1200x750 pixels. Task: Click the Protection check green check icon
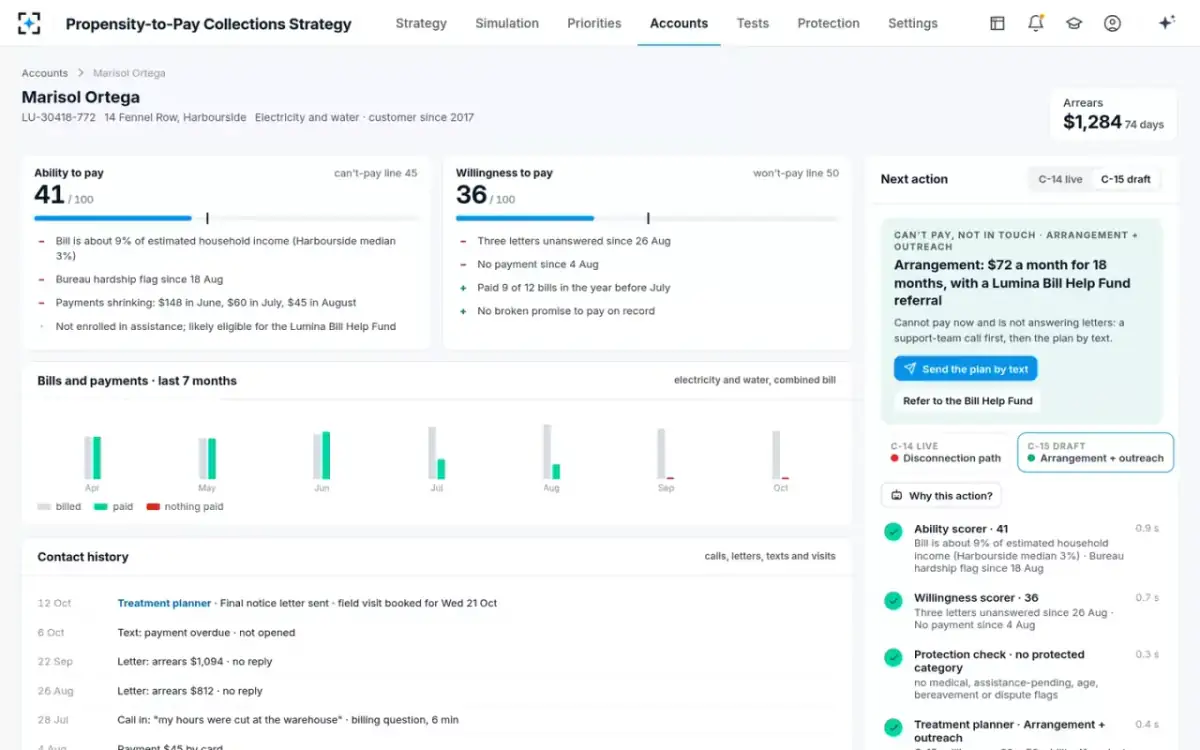(x=893, y=658)
